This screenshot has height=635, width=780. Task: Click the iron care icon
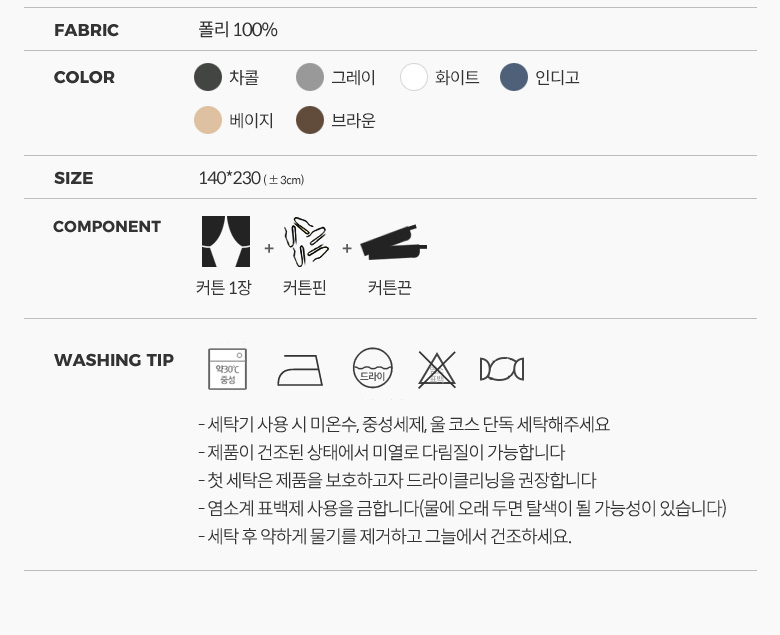tap(300, 370)
